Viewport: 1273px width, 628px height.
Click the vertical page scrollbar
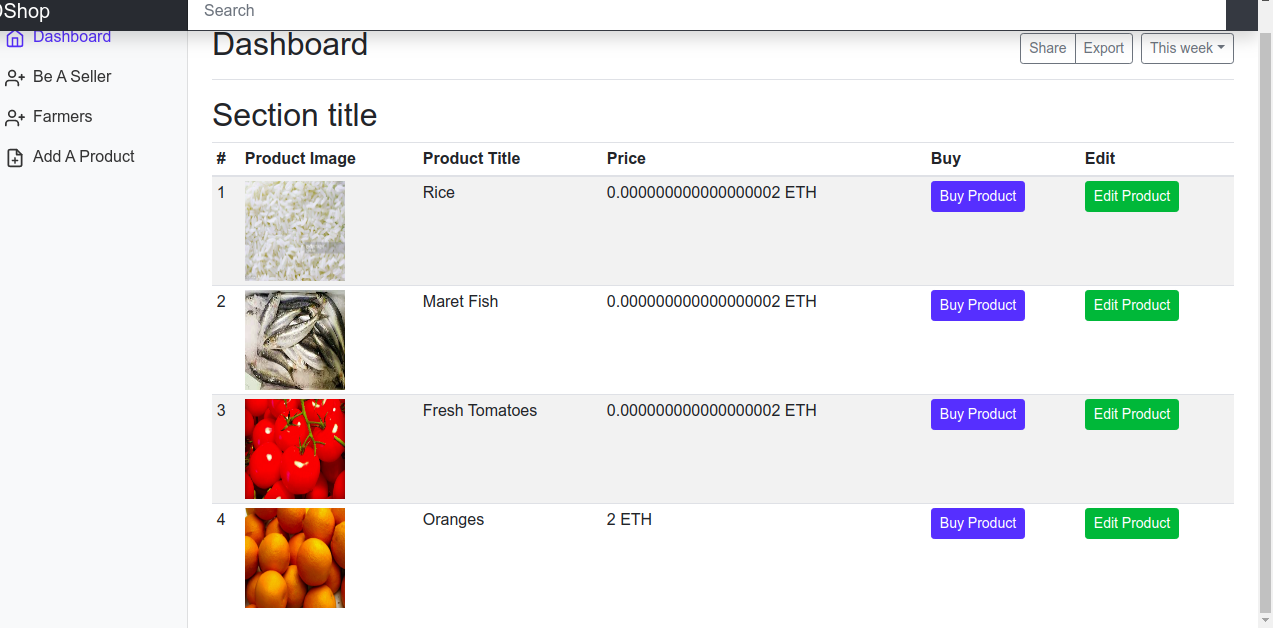[x=1265, y=320]
